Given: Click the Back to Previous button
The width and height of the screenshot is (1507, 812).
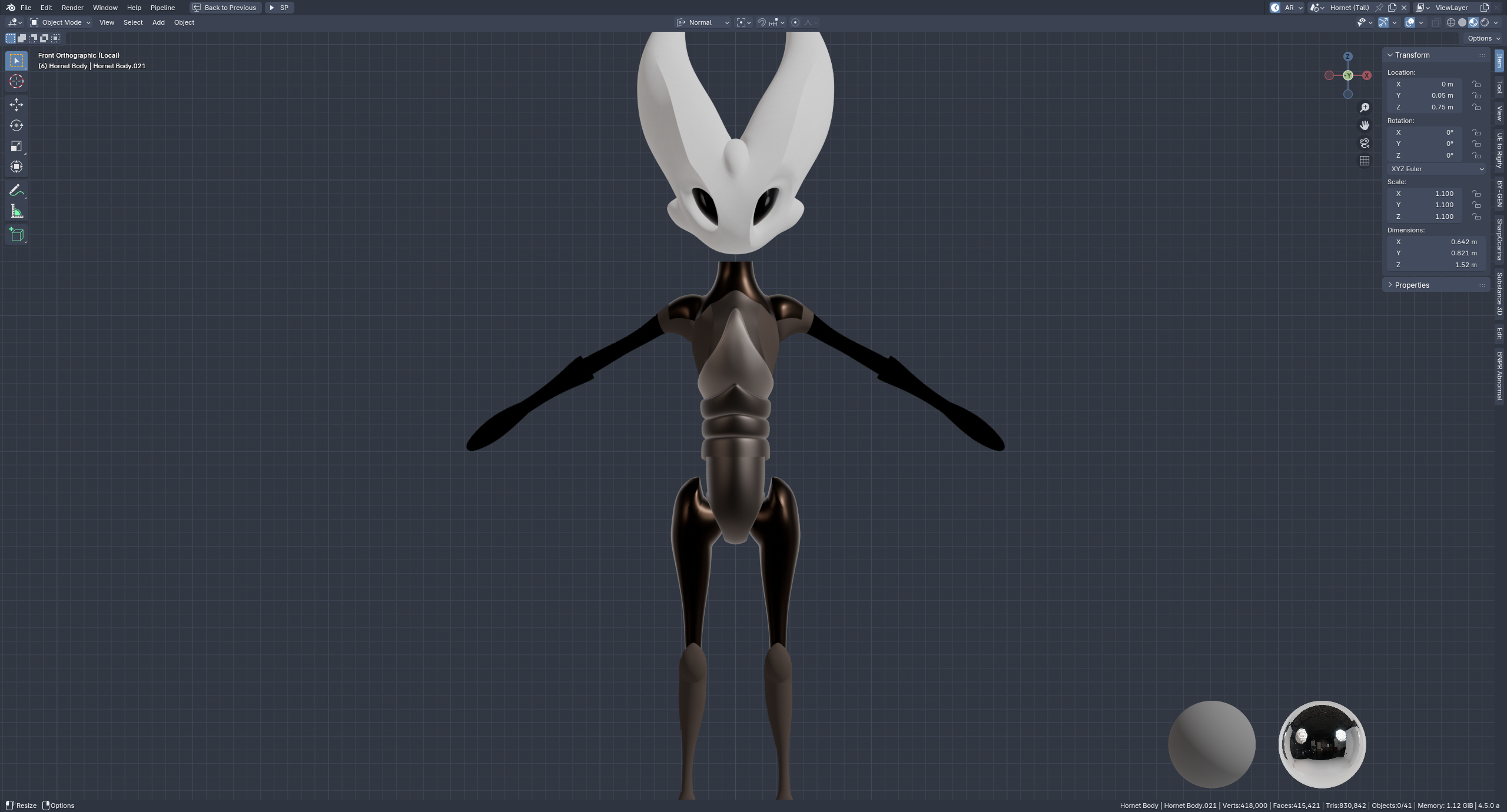Looking at the screenshot, I should [x=225, y=8].
